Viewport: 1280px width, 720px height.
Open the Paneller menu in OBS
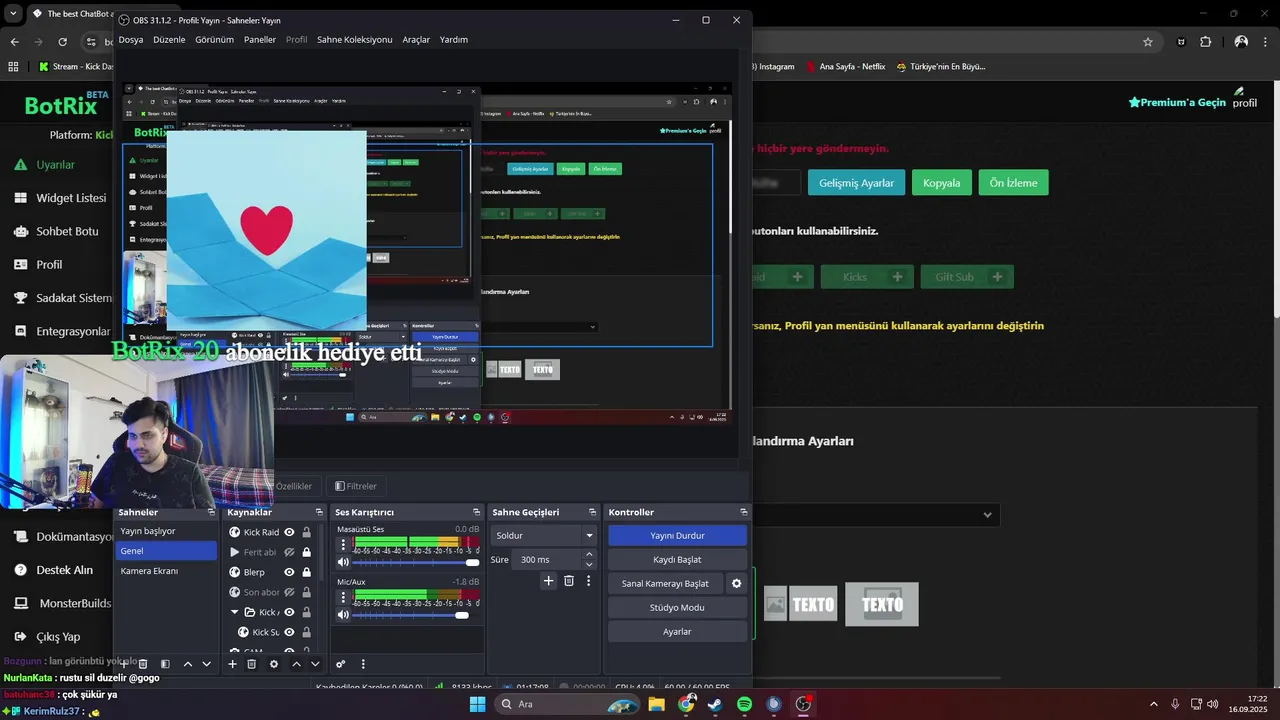click(260, 40)
